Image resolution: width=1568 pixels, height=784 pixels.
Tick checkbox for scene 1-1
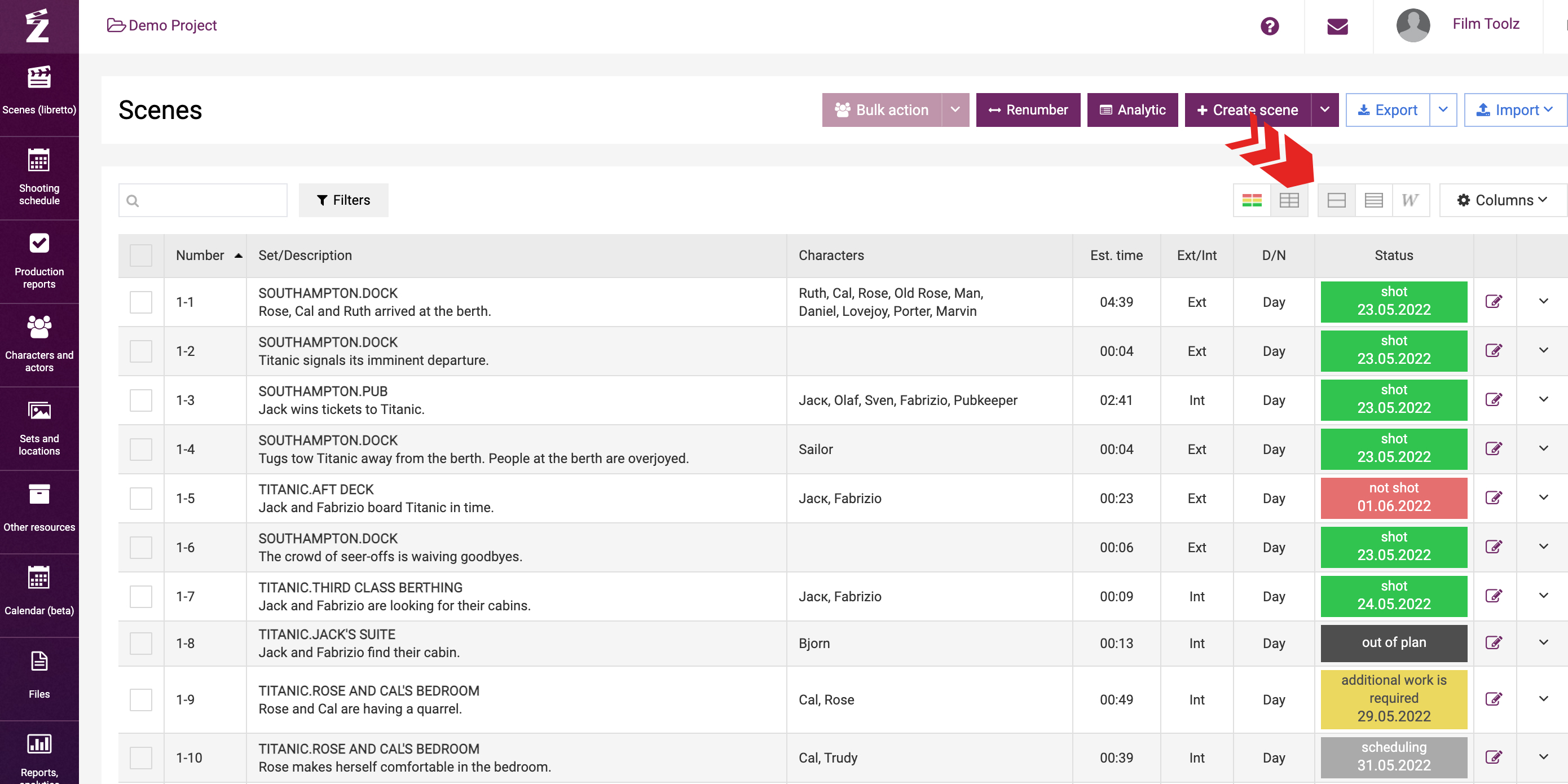(x=140, y=302)
